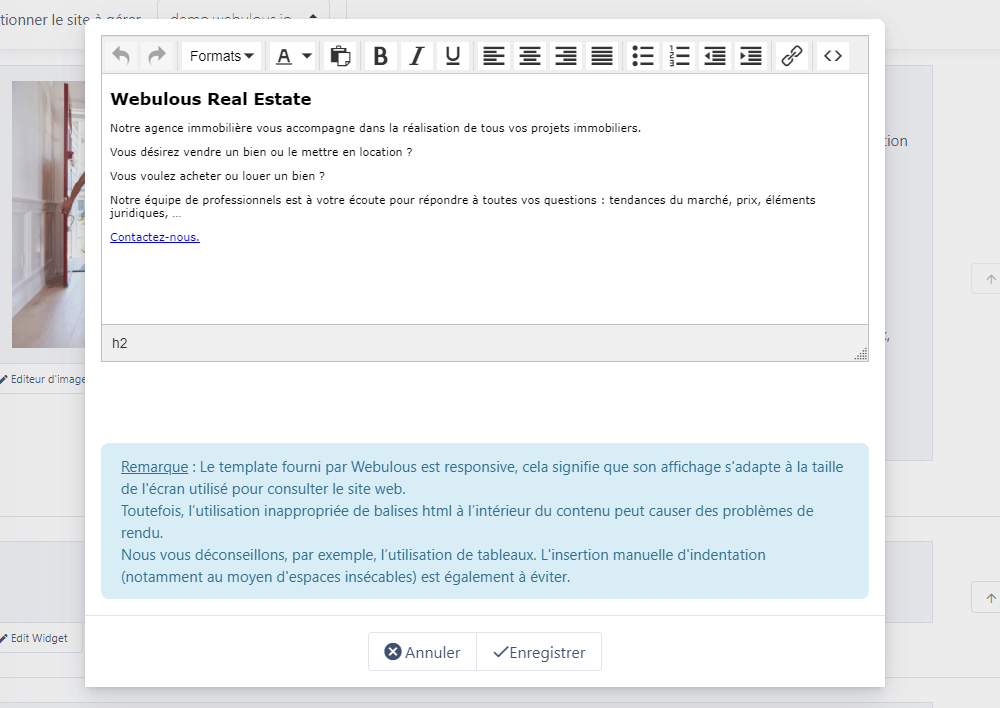Toggle bold formatting
The width and height of the screenshot is (1000, 708).
(380, 56)
